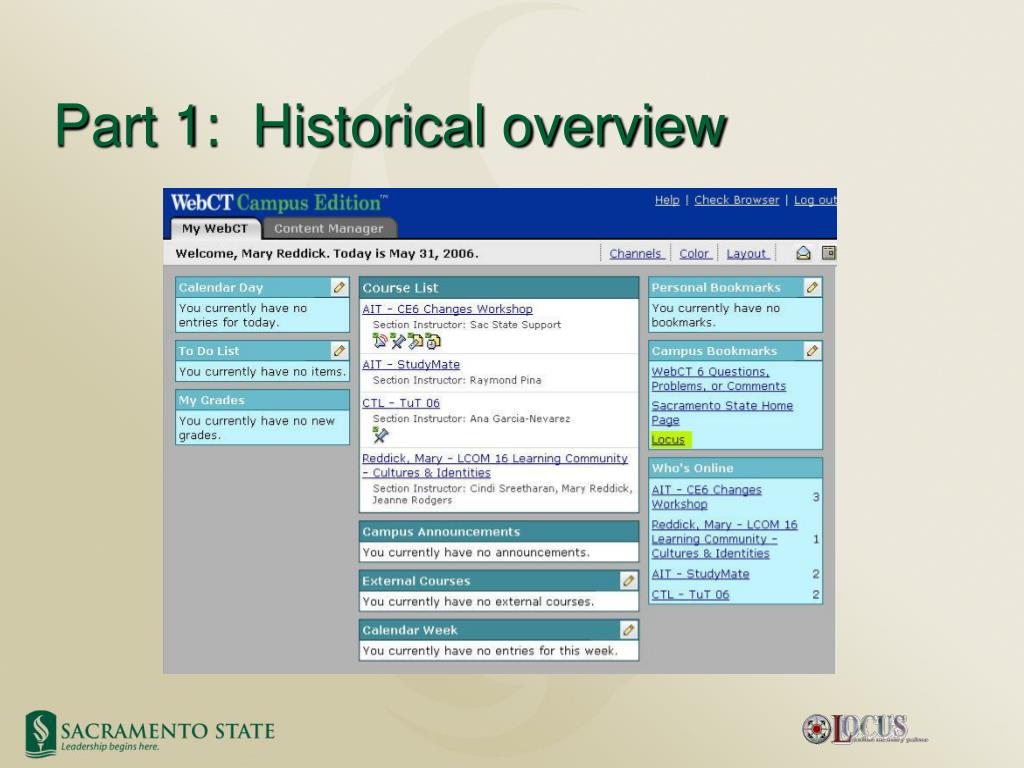This screenshot has width=1024, height=768.
Task: Click the WebCT Campus Edition logo
Action: click(279, 203)
